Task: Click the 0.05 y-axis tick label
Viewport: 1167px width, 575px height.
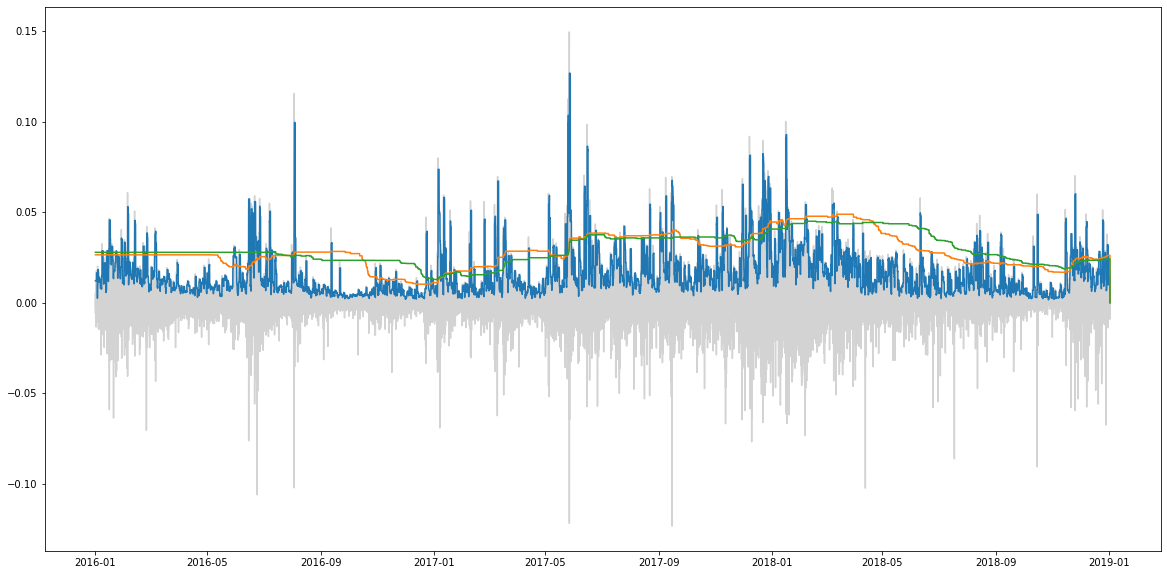Action: [x=28, y=213]
